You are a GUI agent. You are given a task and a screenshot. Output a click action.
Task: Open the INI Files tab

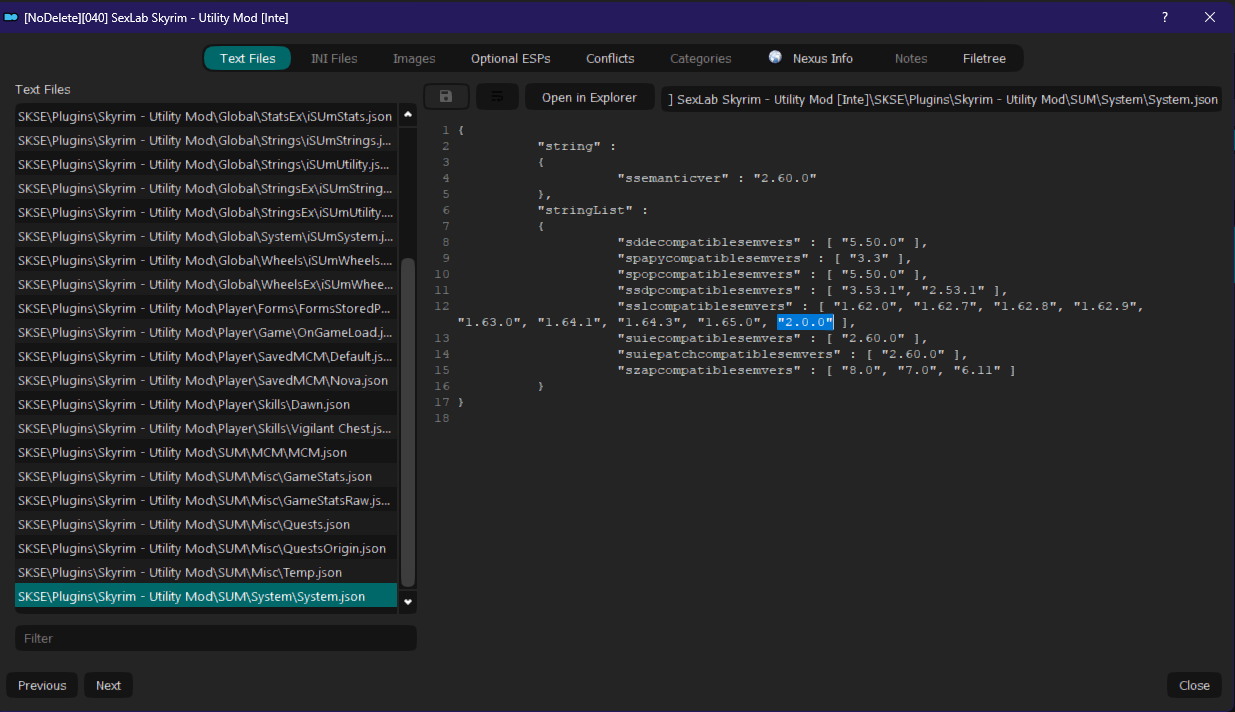(334, 58)
